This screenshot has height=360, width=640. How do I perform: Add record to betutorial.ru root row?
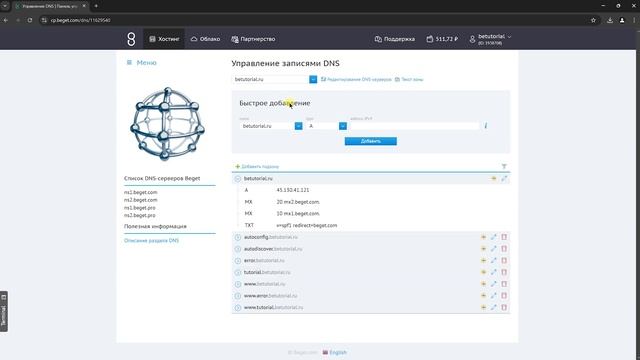click(493, 178)
